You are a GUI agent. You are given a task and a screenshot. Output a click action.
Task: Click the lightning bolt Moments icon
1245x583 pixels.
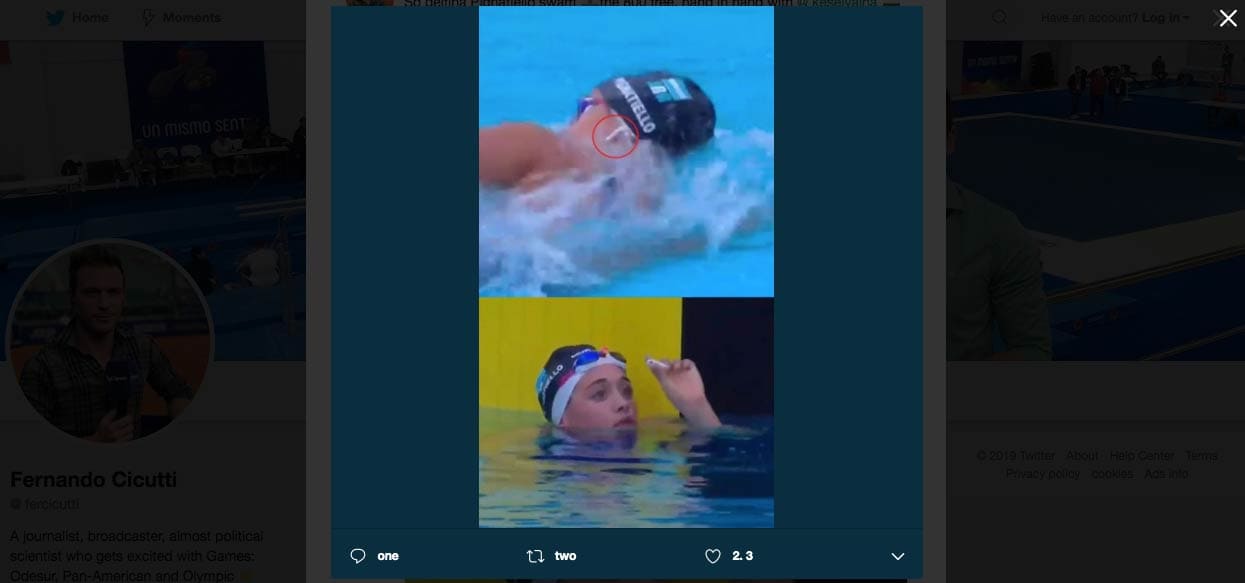coord(149,18)
